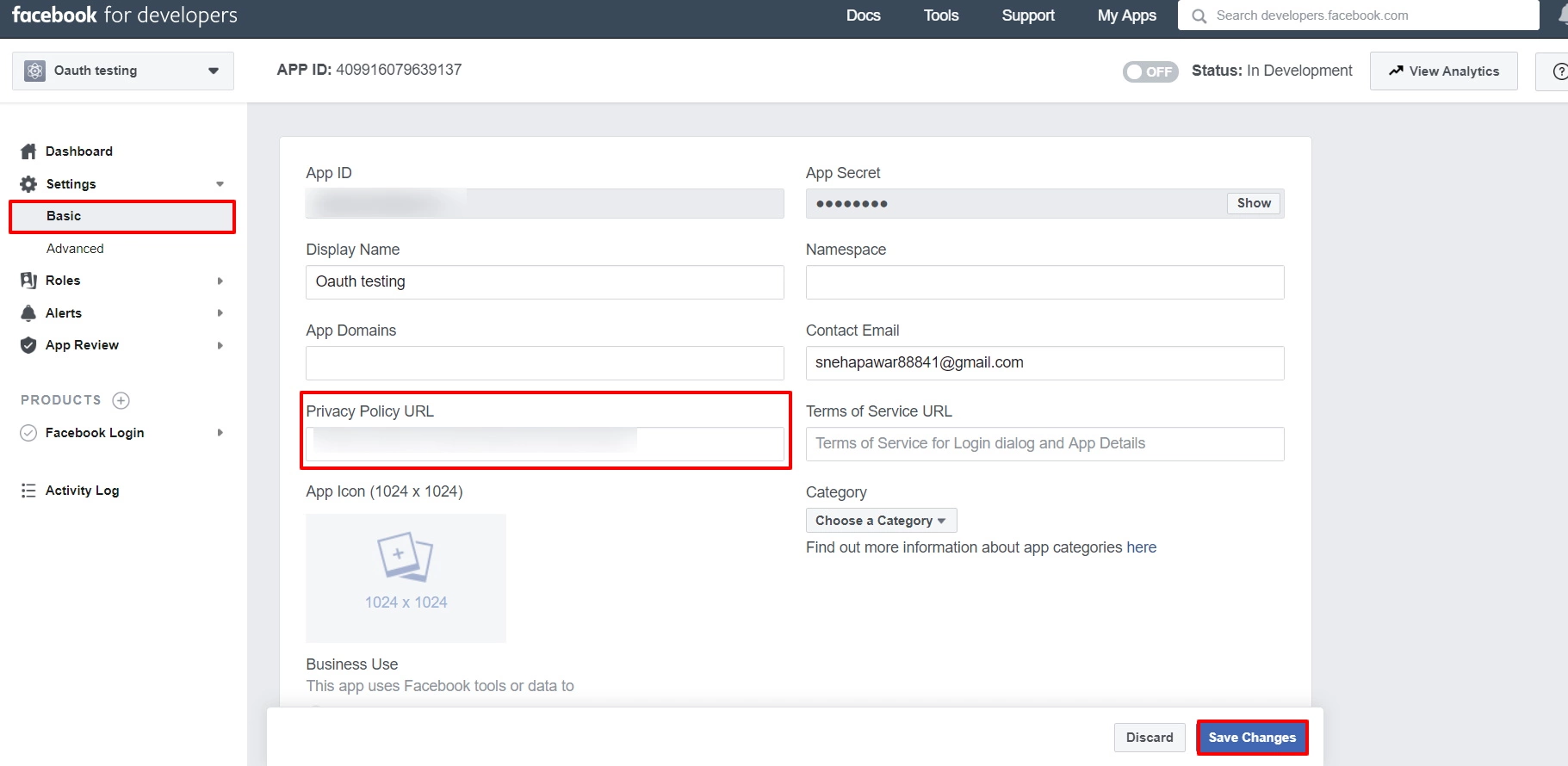Open the Tools menu
The width and height of the screenshot is (1568, 766).
[x=941, y=15]
